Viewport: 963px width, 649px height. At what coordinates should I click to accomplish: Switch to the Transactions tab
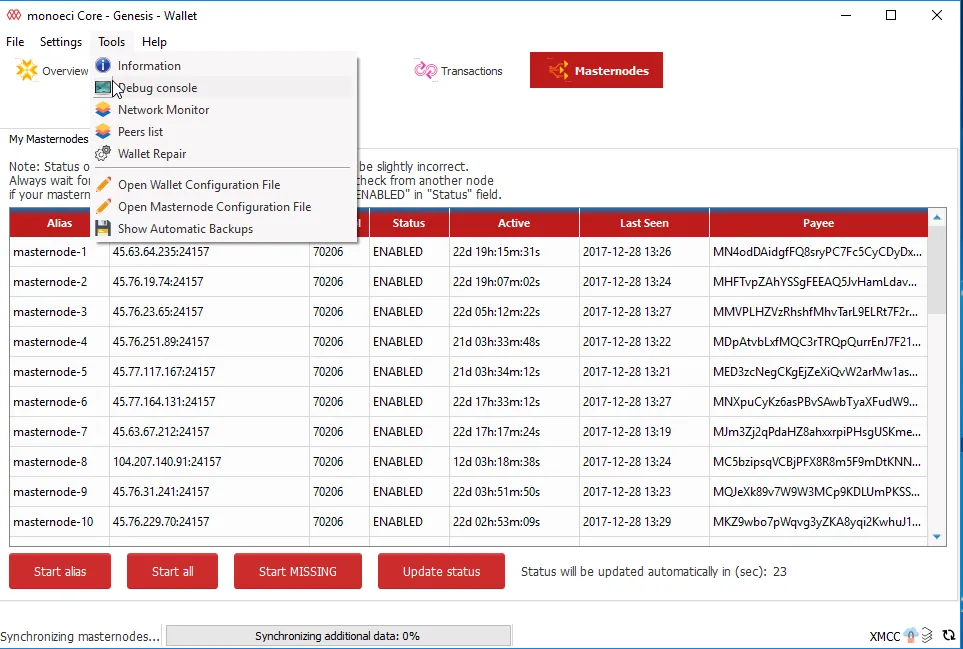pos(458,71)
